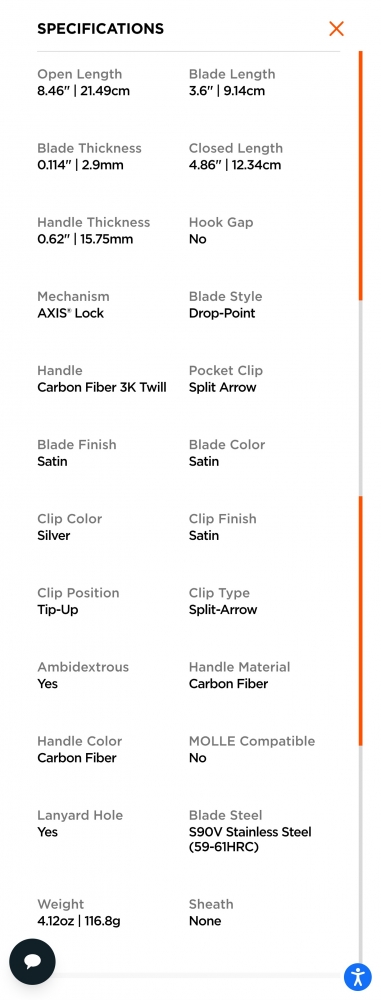
Task: Click the Blade Length value 3.6" | 9.14cm
Action: (227, 91)
